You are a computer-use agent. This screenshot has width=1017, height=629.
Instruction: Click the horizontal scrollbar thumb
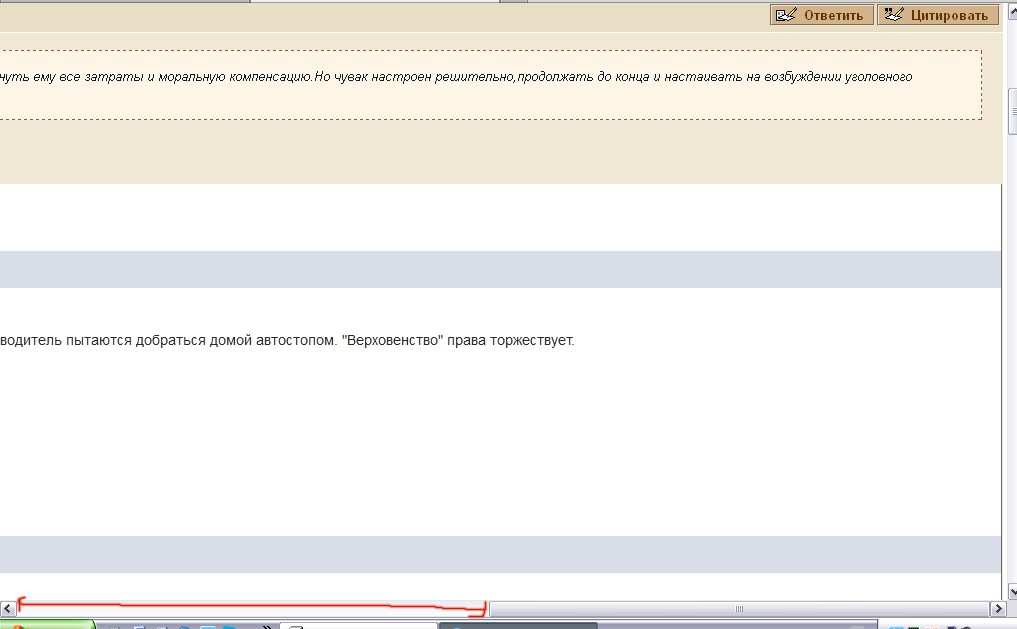pos(739,608)
